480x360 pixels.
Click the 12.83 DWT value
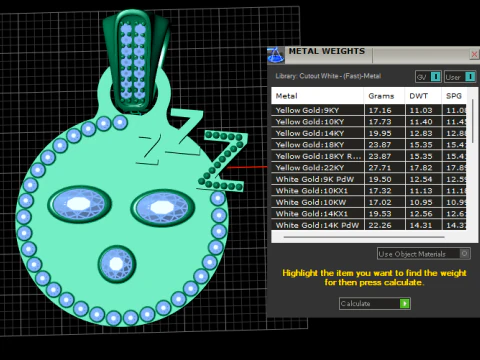[421, 133]
